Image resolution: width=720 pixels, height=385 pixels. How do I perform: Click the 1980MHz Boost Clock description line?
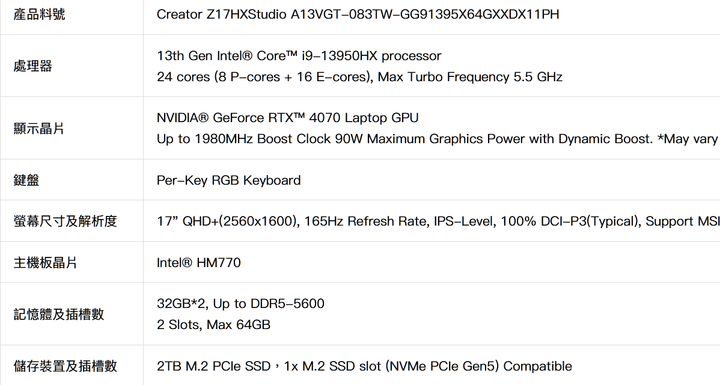[x=438, y=139]
